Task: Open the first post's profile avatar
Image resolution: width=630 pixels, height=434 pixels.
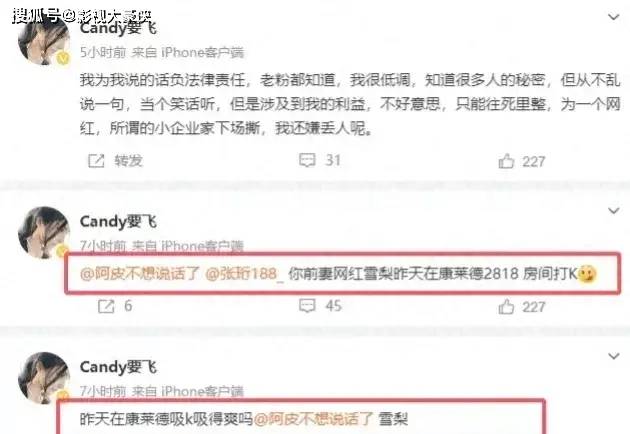Action: coord(44,40)
